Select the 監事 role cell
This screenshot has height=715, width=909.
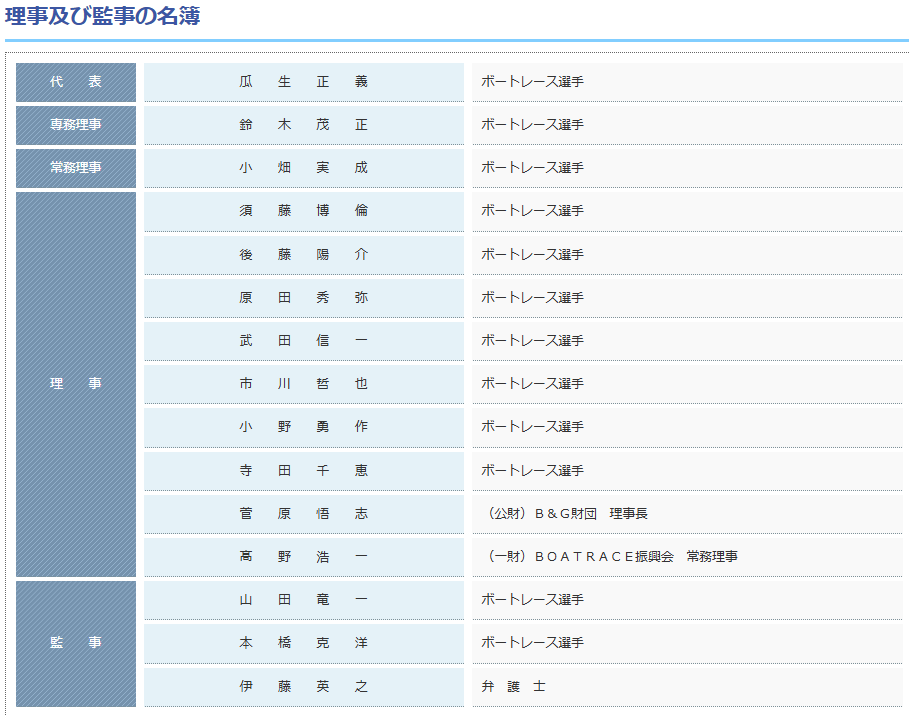[76, 643]
